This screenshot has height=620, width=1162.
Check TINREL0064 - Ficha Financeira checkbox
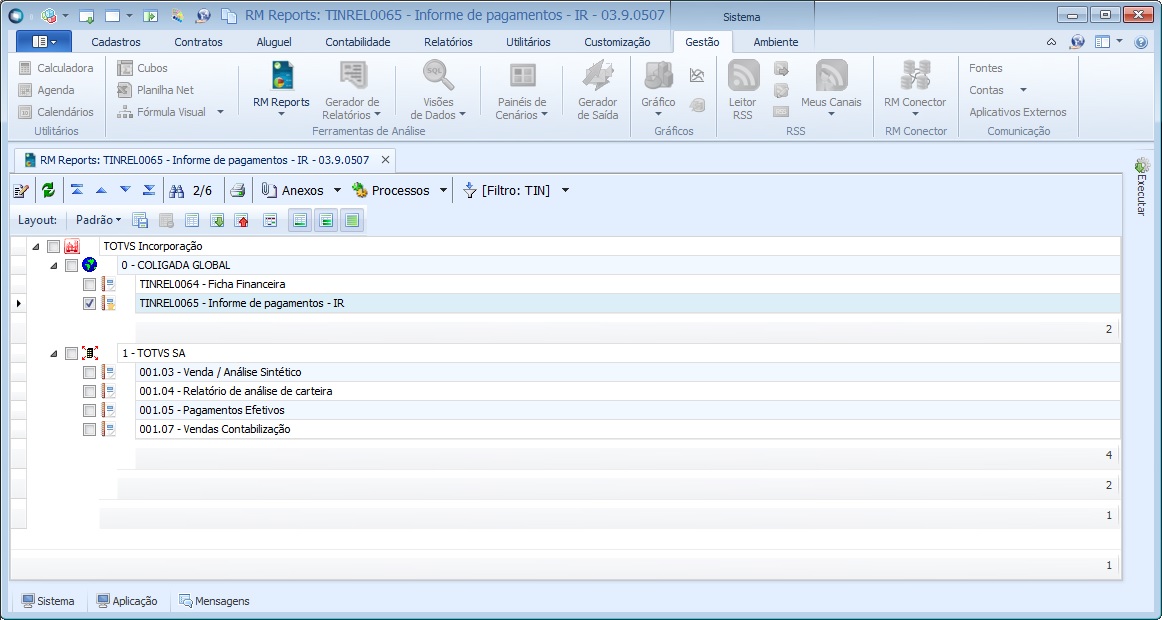point(90,284)
